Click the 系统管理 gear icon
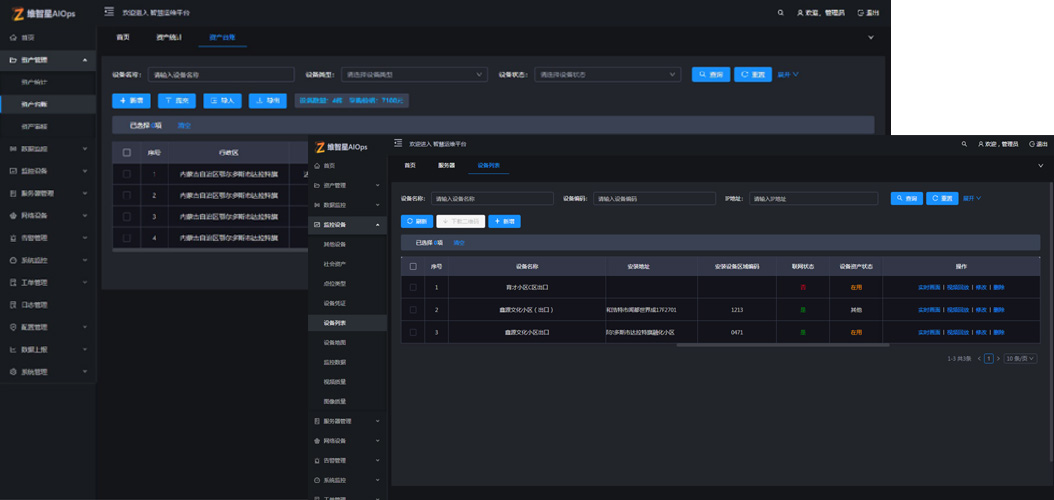Viewport: 1054px width, 500px height. (x=14, y=372)
